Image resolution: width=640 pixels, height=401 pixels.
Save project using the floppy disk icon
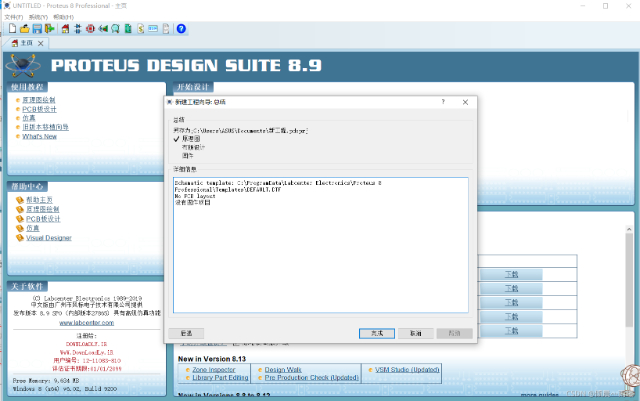point(37,29)
